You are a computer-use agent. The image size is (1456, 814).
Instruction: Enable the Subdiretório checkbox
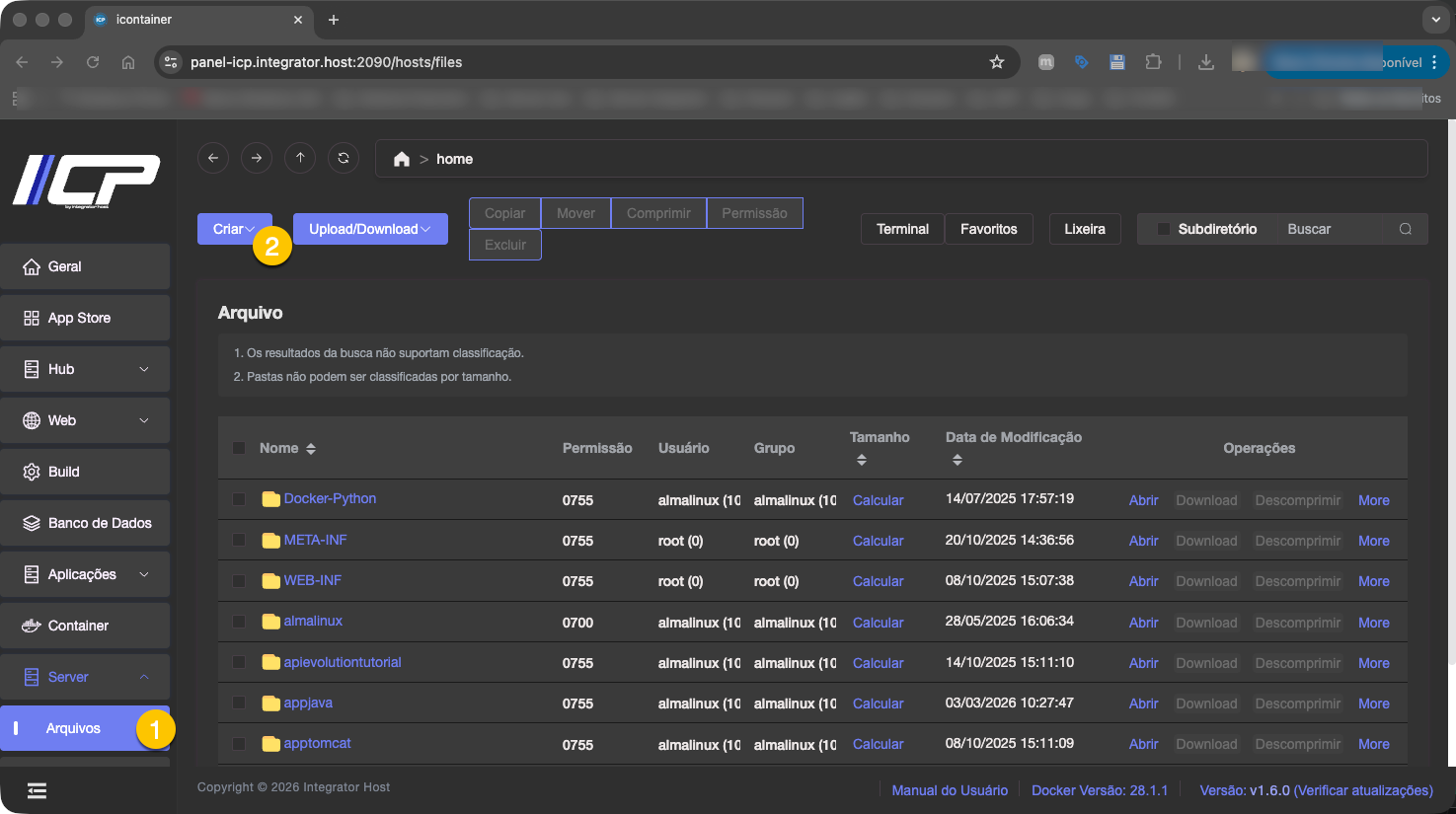(1164, 229)
